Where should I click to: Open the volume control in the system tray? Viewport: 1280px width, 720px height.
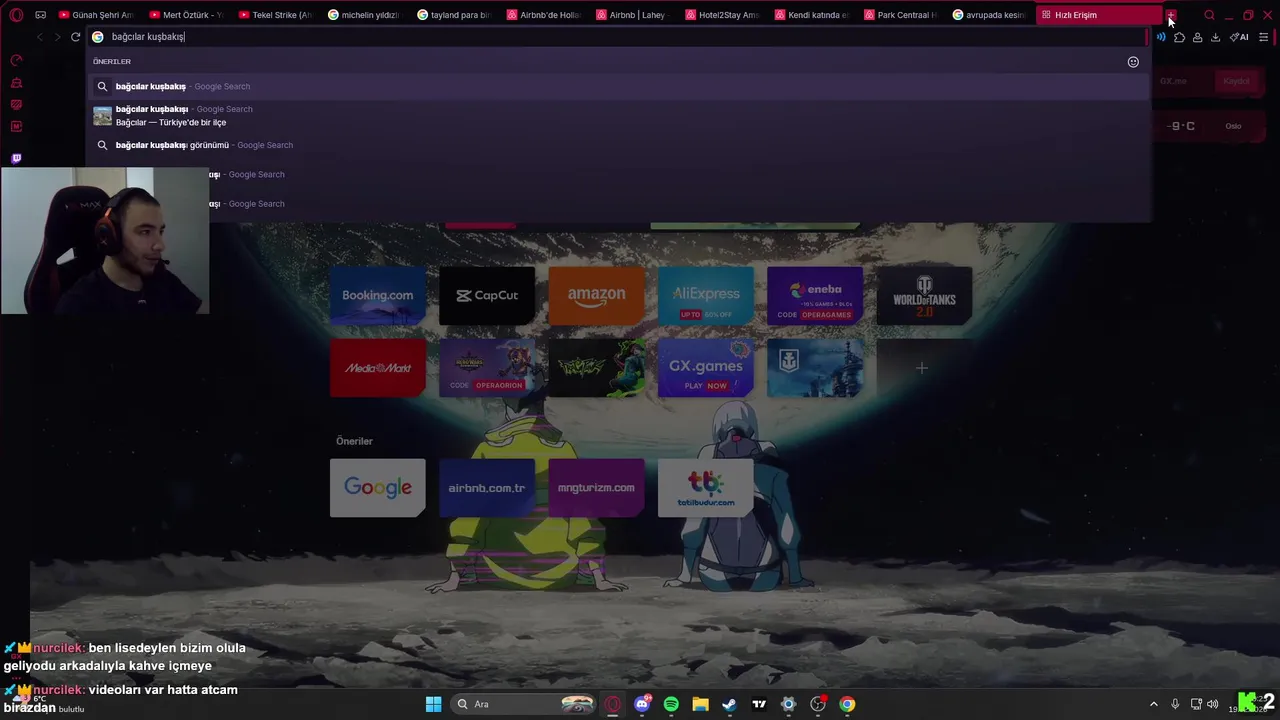pyautogui.click(x=1212, y=704)
